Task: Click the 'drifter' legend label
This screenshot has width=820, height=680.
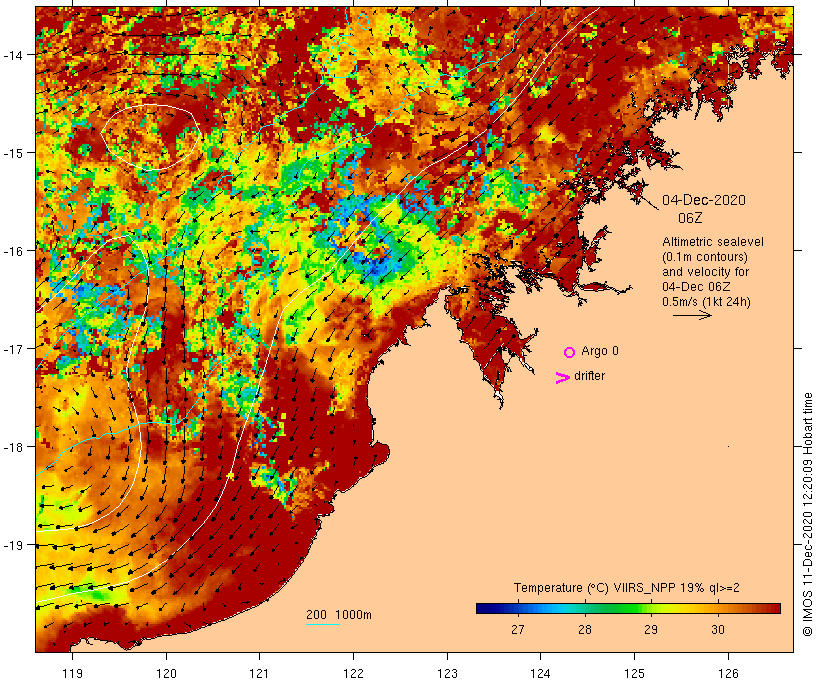Action: click(589, 376)
